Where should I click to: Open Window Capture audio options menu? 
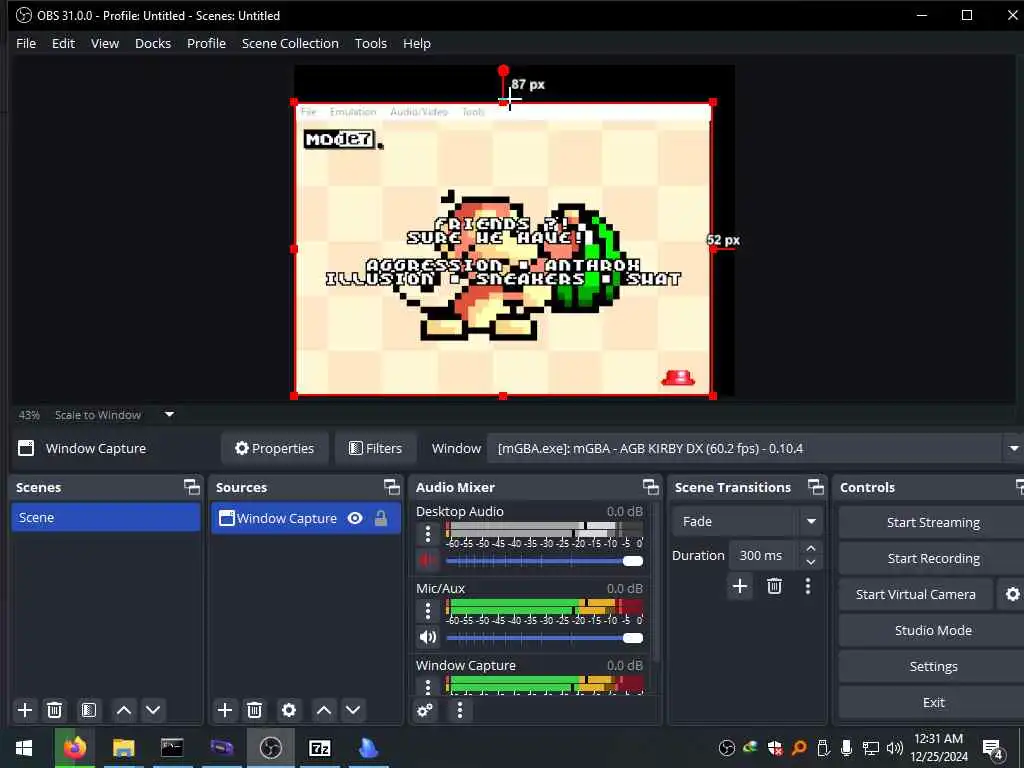428,686
